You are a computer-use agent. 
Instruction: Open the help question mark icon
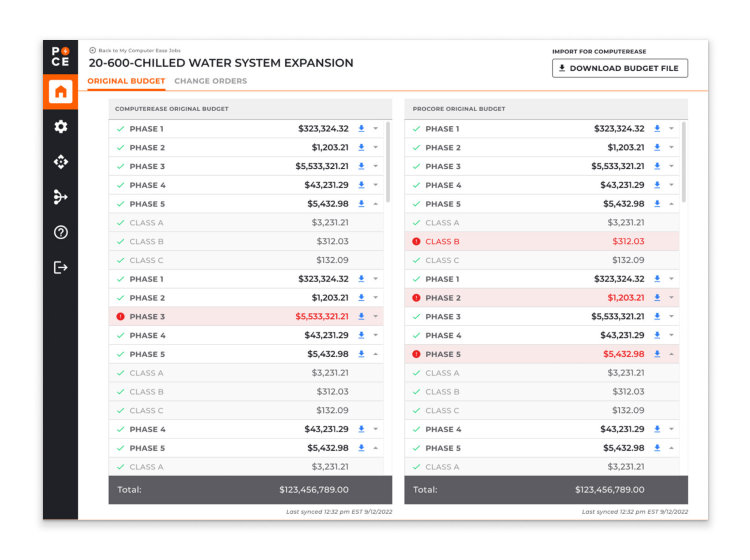(x=61, y=232)
